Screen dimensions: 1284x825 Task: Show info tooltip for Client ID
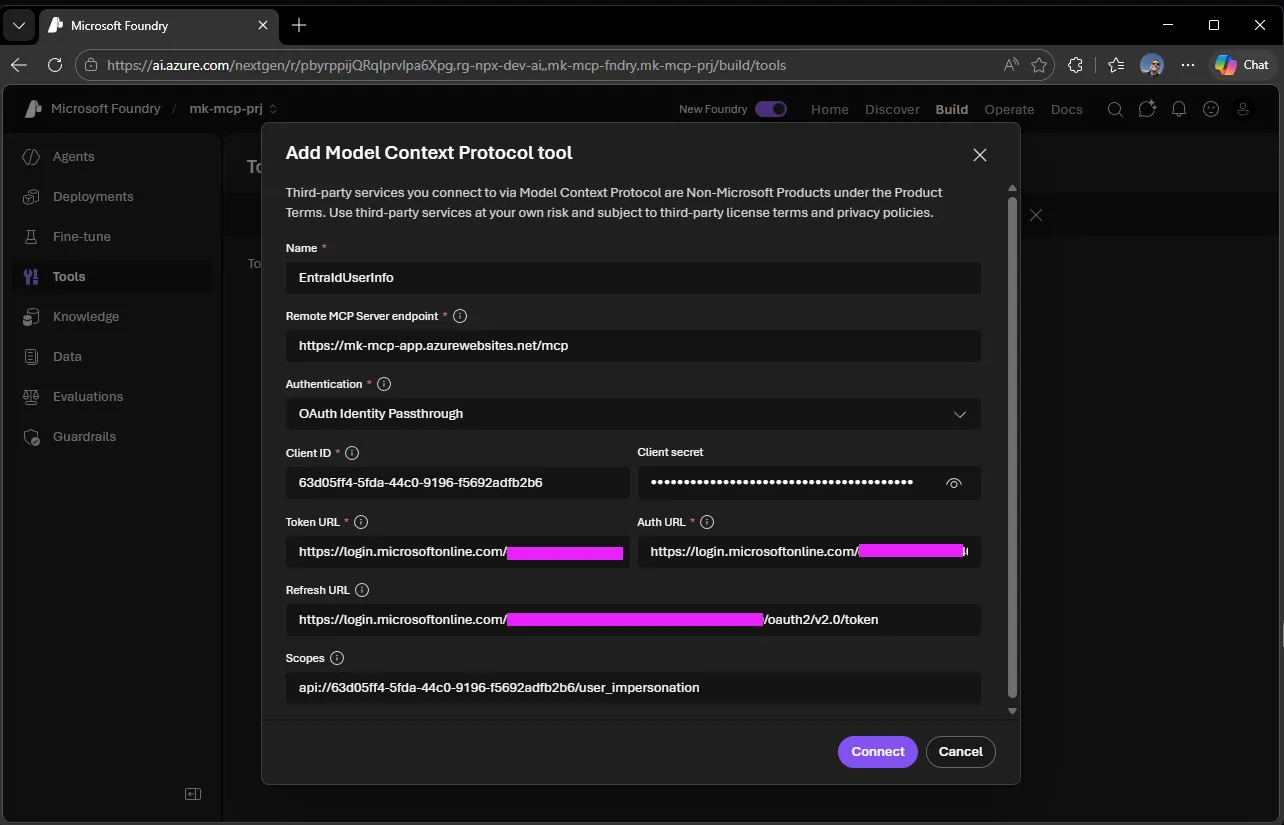351,453
